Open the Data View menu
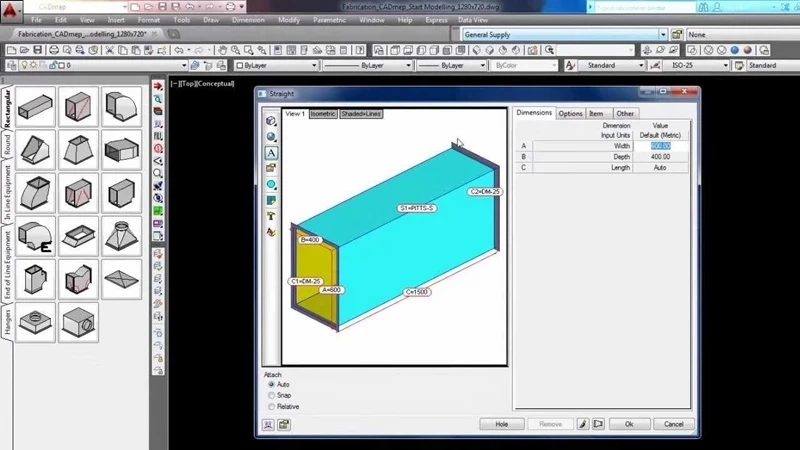The width and height of the screenshot is (800, 450). [x=472, y=20]
